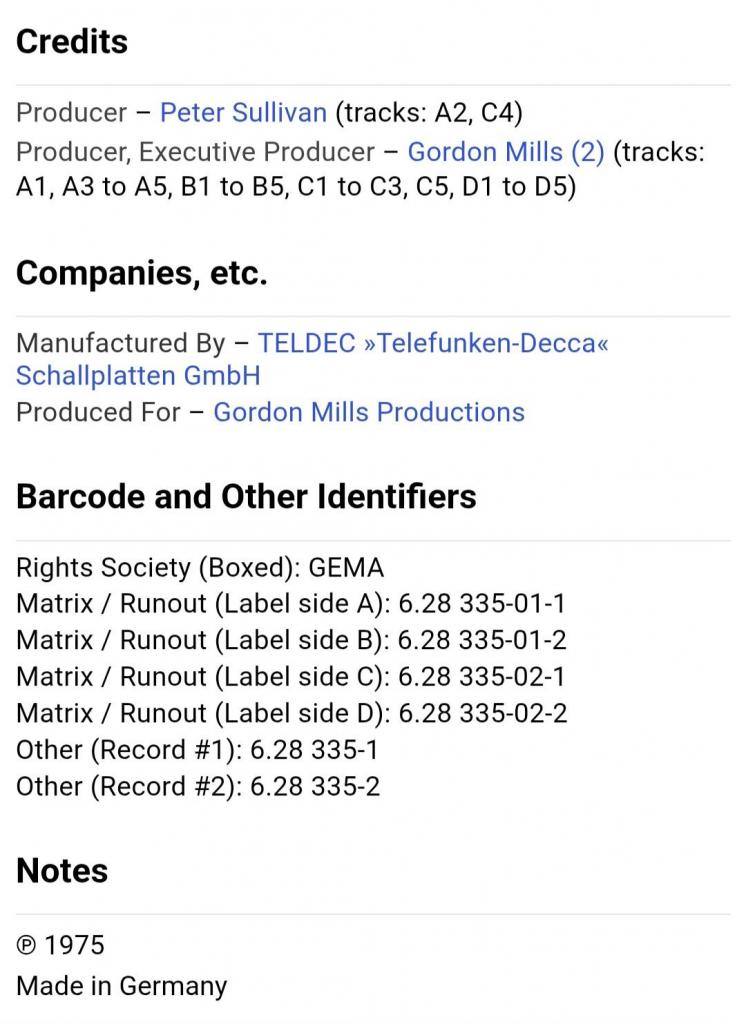Image resolution: width=746 pixels, height=1024 pixels.
Task: Click the Label side A matrix runout entry
Action: tap(291, 604)
